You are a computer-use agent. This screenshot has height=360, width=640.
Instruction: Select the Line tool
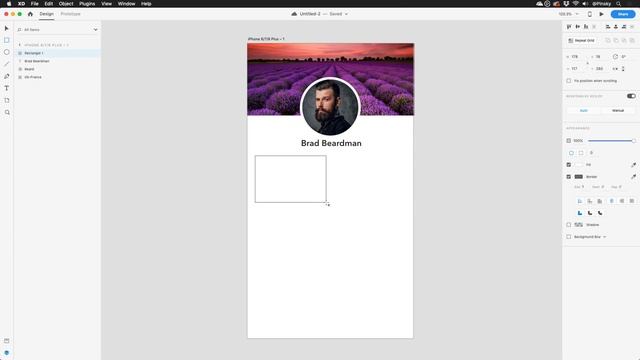tap(7, 64)
